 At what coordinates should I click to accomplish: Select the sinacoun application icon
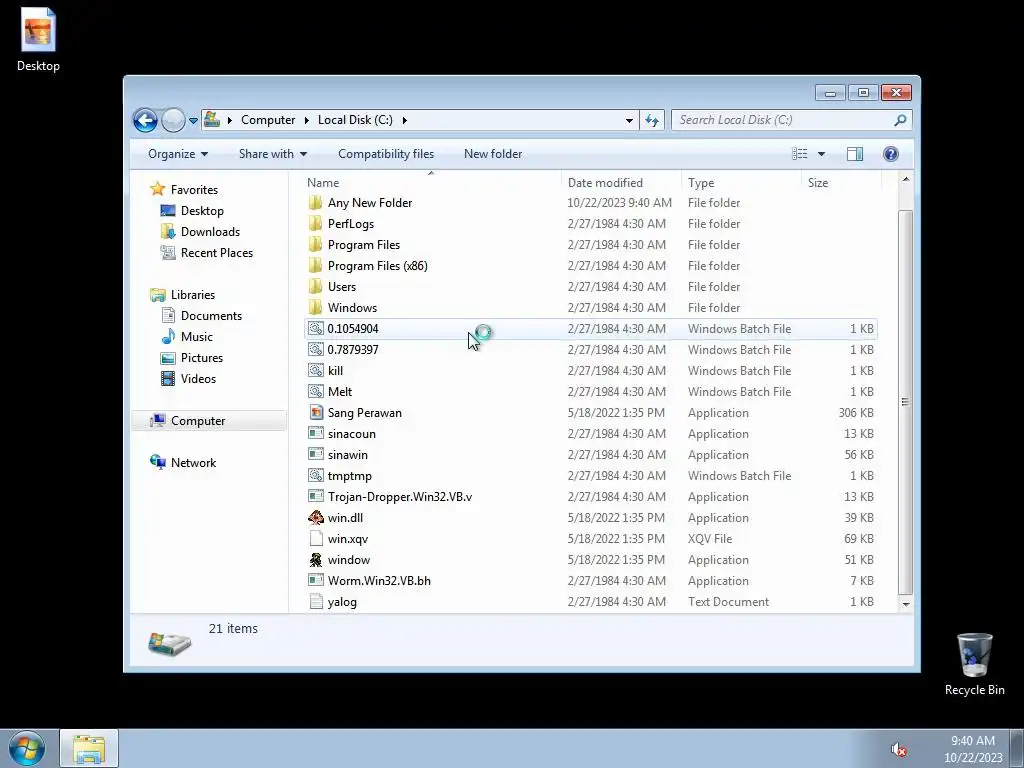(x=315, y=434)
